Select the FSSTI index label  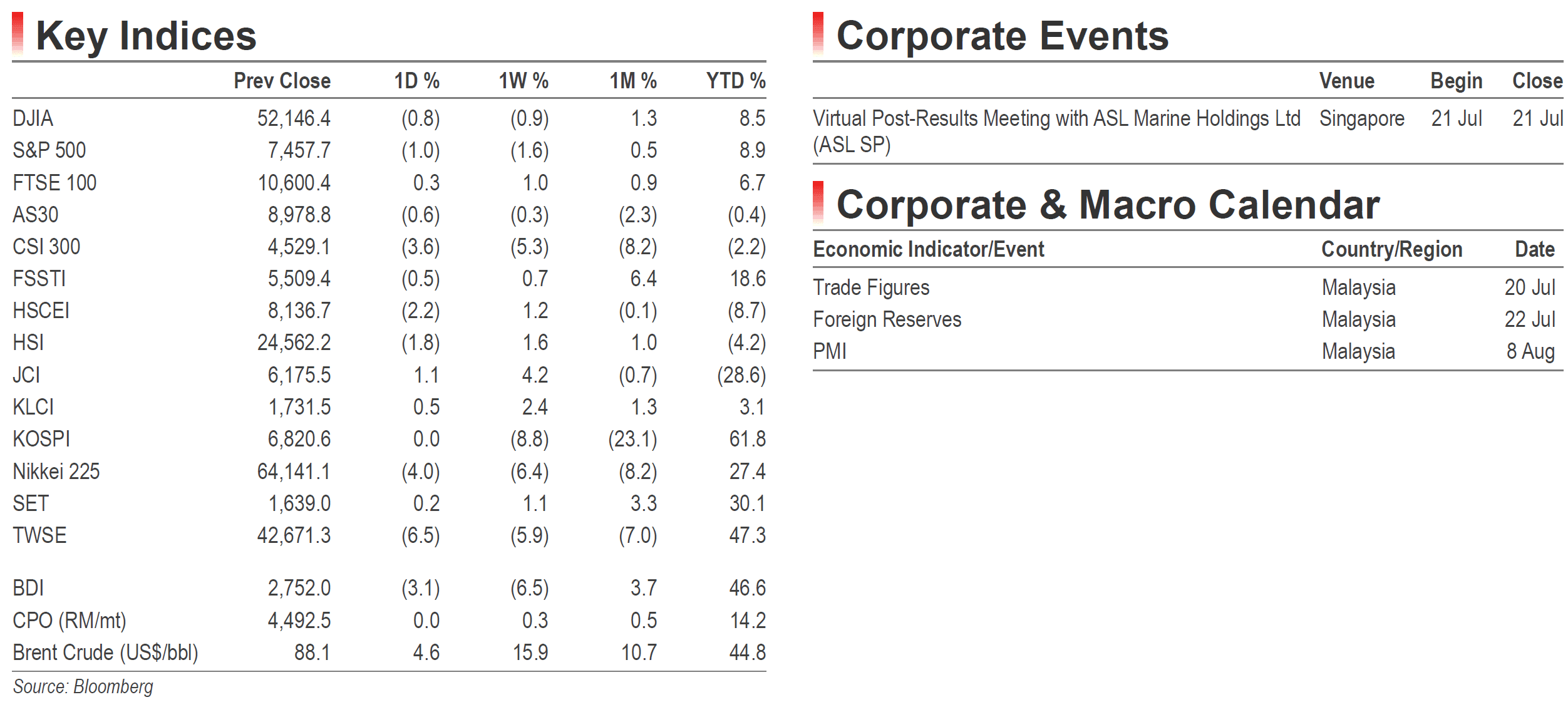(39, 279)
